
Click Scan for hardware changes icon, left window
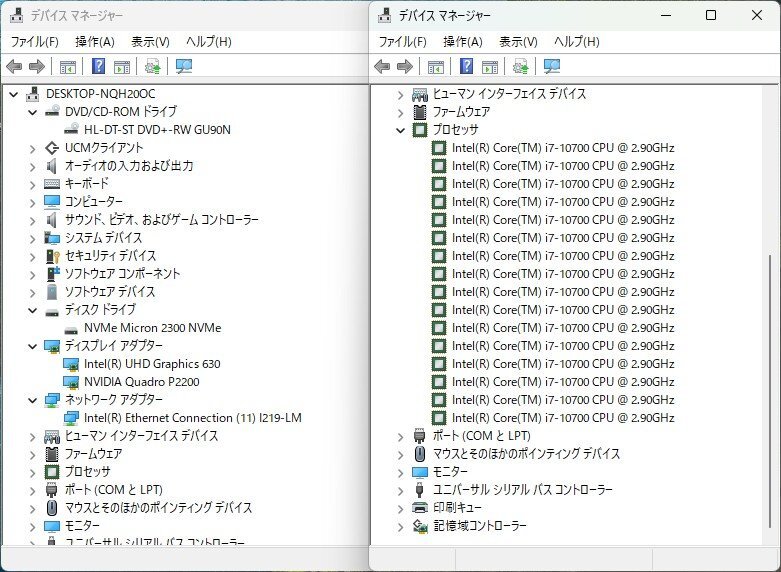(x=184, y=66)
